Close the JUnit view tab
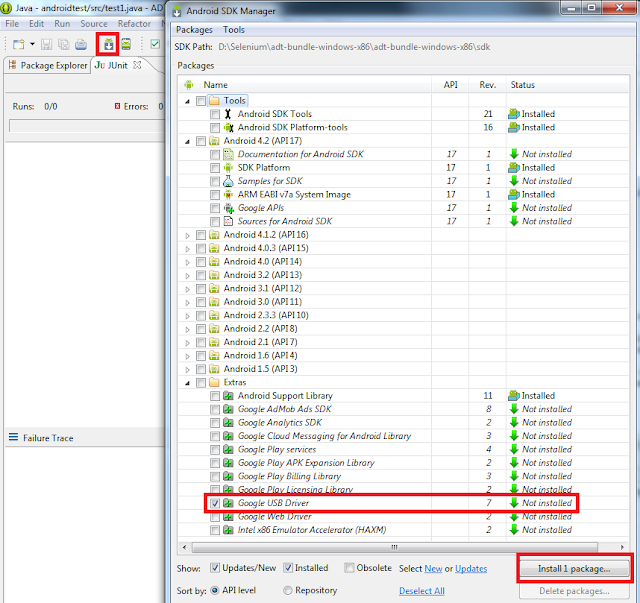 click(138, 65)
